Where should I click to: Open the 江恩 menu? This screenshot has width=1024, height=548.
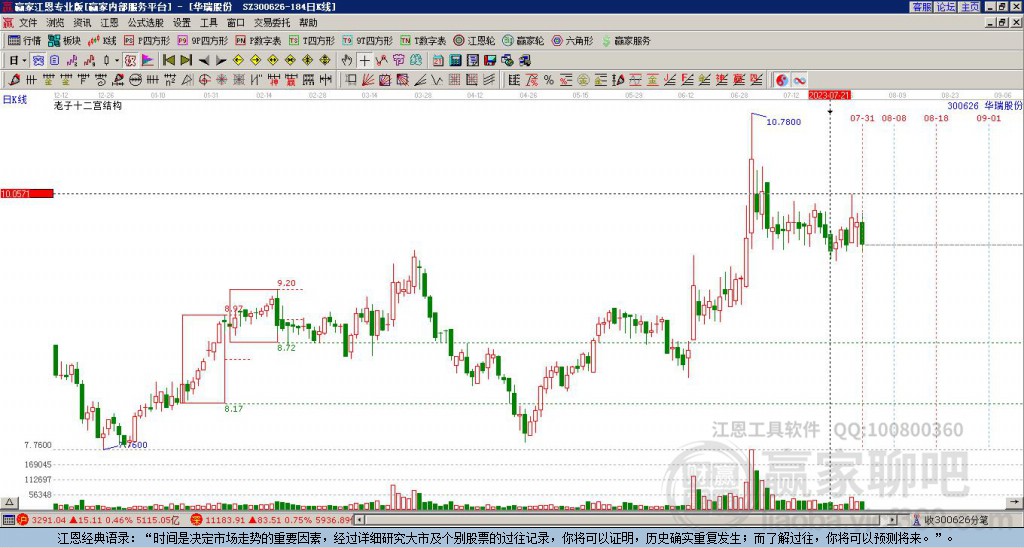[x=109, y=23]
